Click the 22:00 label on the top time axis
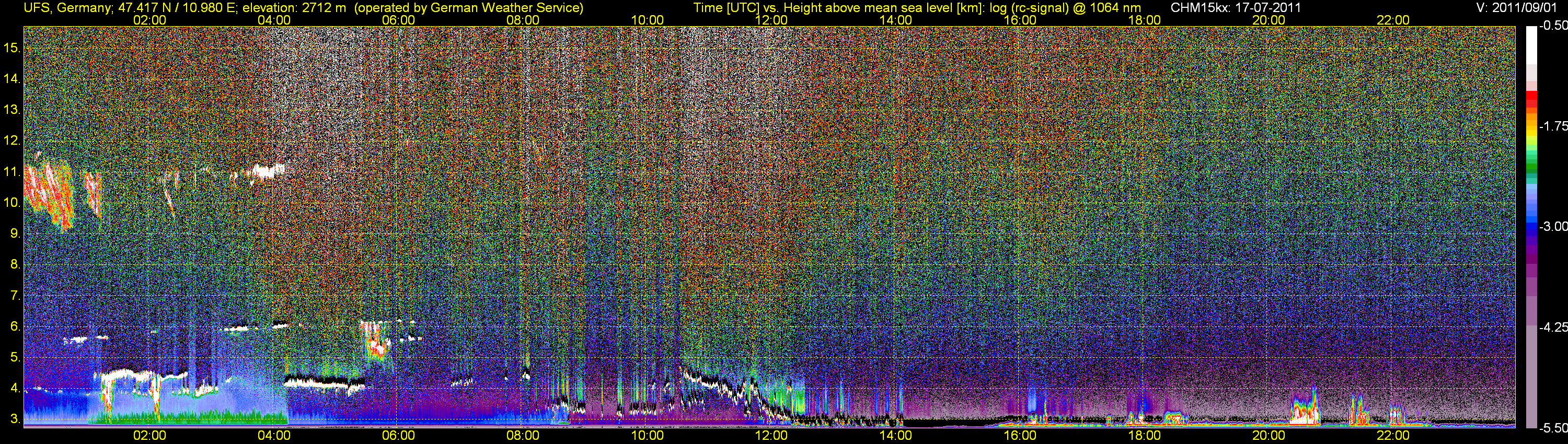 pos(1393,20)
